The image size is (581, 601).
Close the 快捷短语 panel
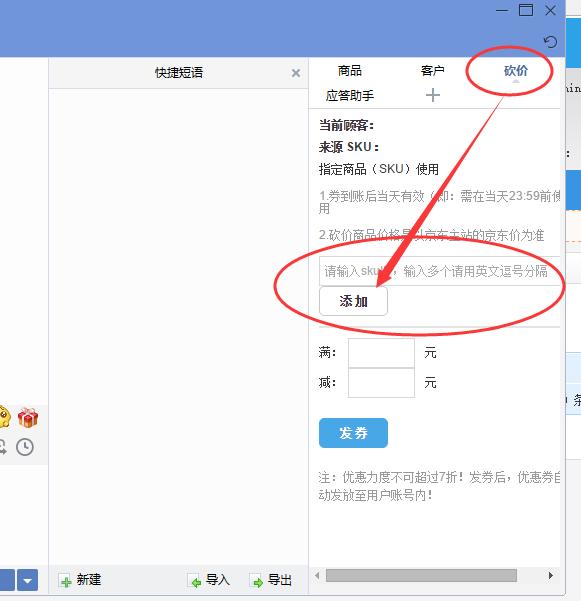pos(295,73)
